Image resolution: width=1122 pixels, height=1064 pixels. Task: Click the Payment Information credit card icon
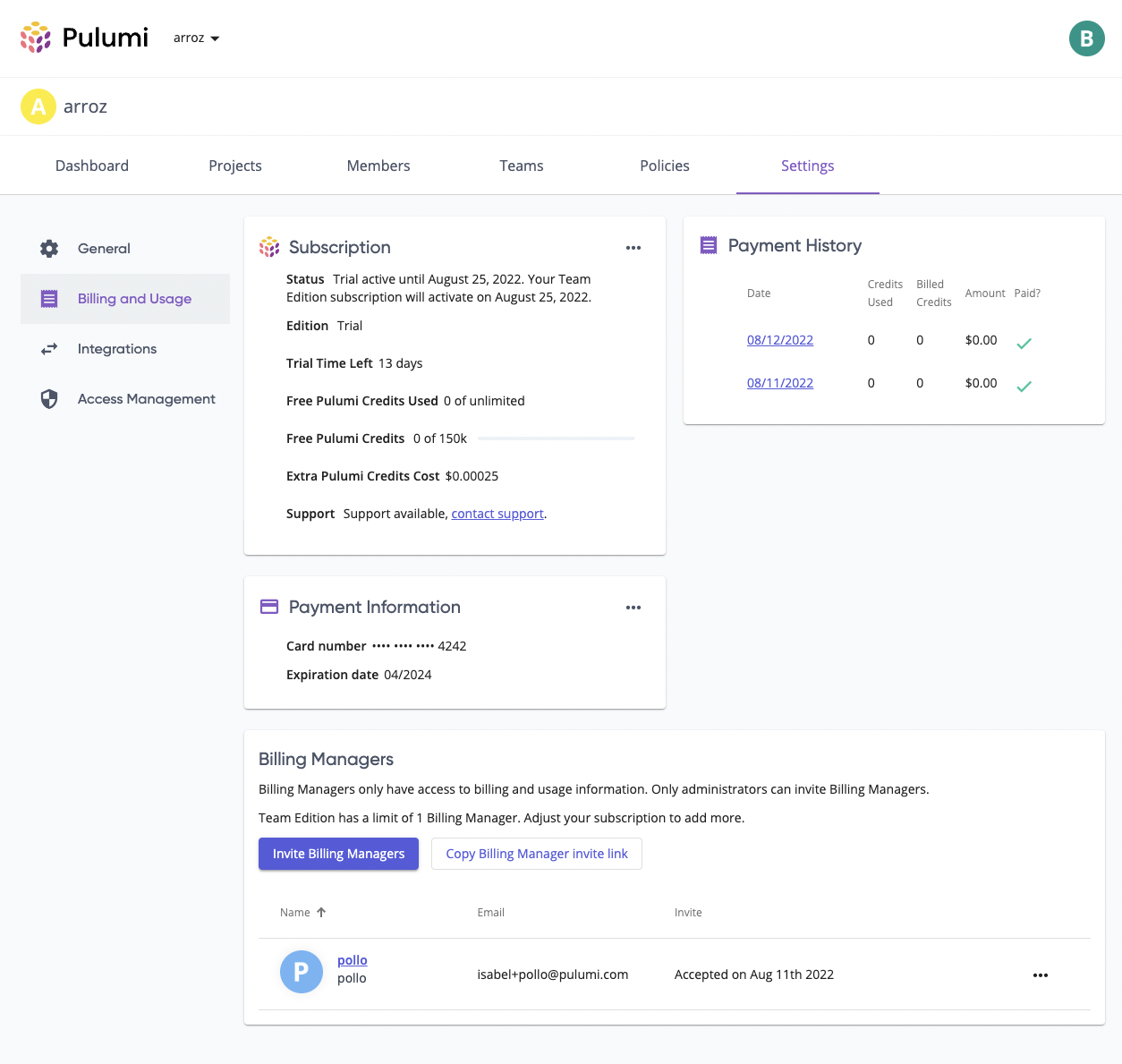pos(269,607)
